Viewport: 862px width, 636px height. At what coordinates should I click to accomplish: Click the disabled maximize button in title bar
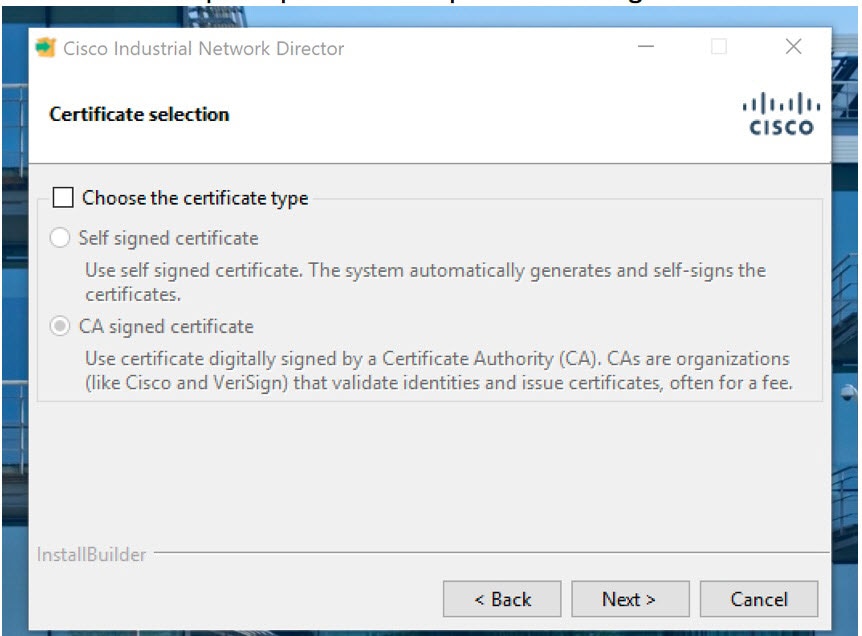pos(719,47)
